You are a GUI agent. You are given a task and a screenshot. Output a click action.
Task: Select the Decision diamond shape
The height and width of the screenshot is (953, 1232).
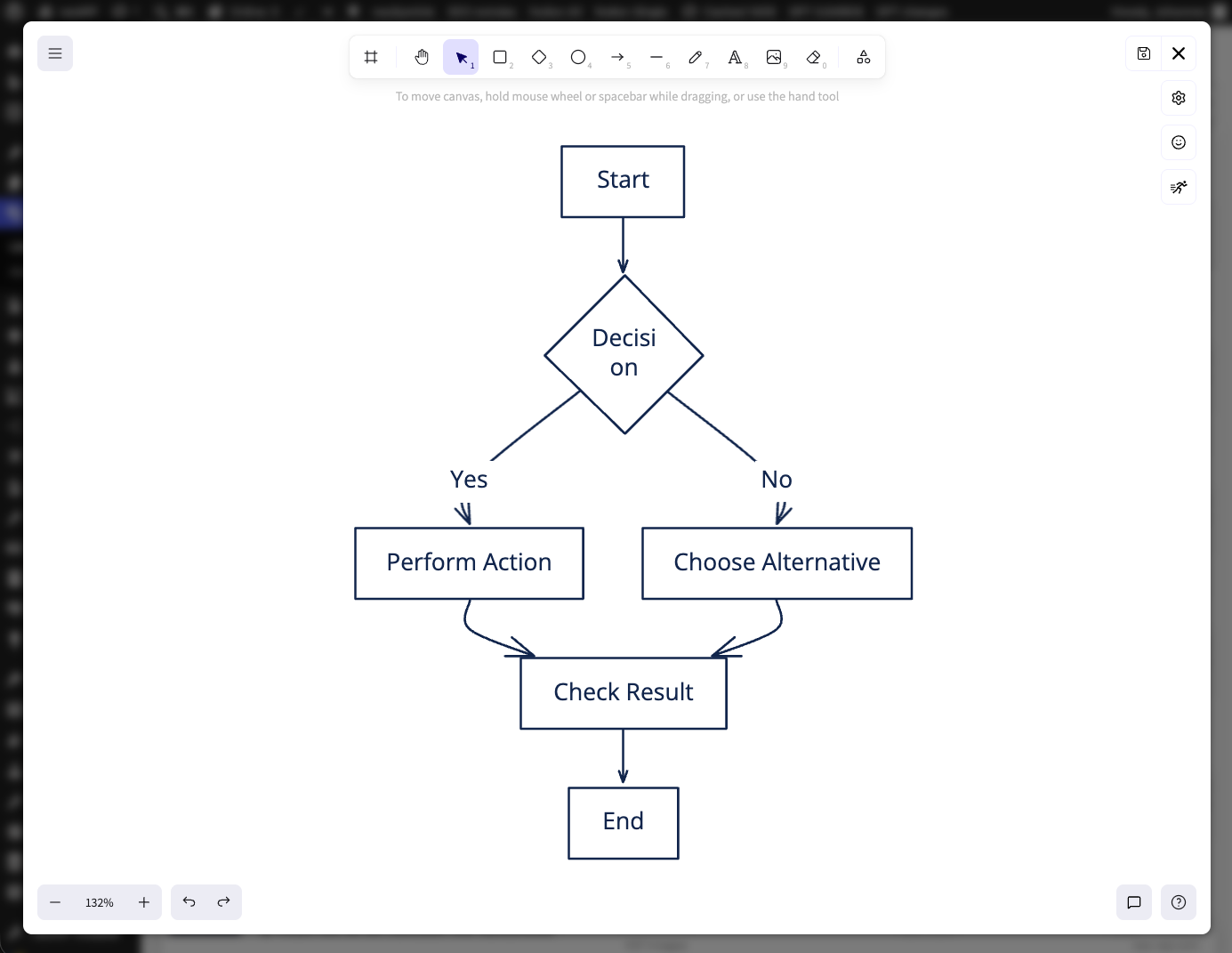pyautogui.click(x=624, y=354)
